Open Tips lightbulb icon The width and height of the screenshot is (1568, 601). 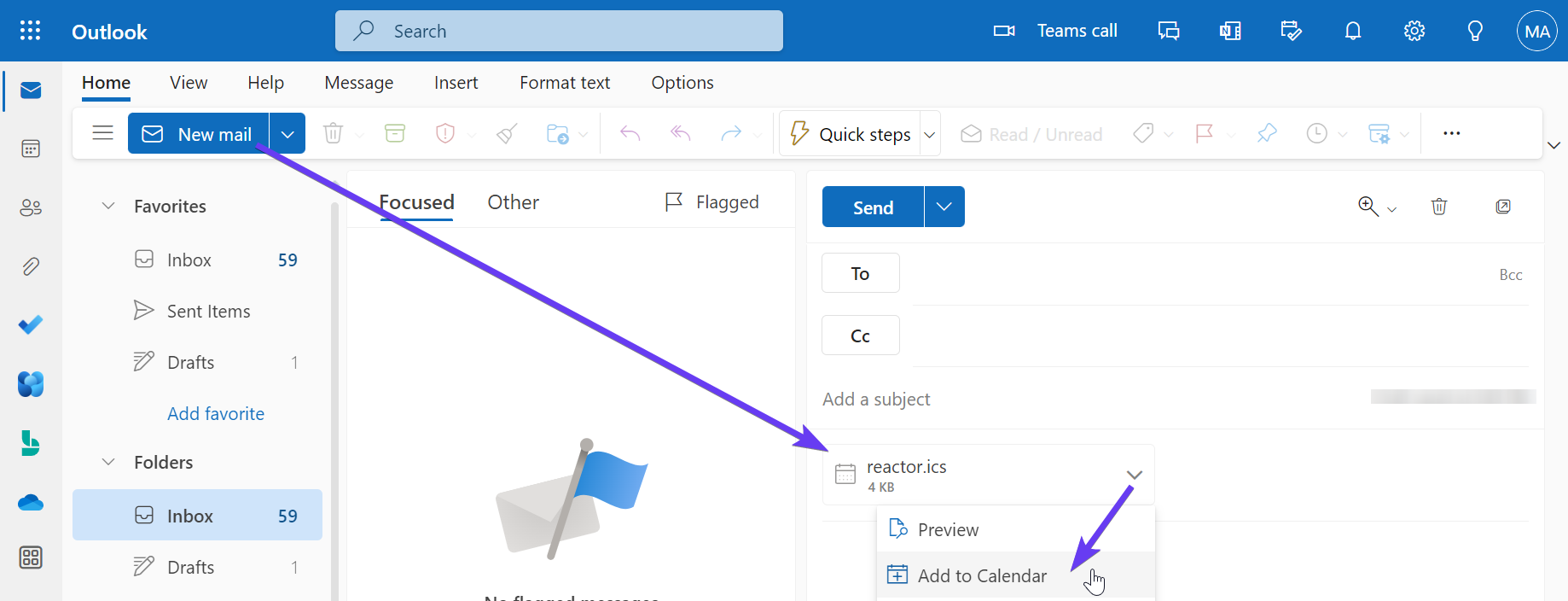click(x=1475, y=31)
